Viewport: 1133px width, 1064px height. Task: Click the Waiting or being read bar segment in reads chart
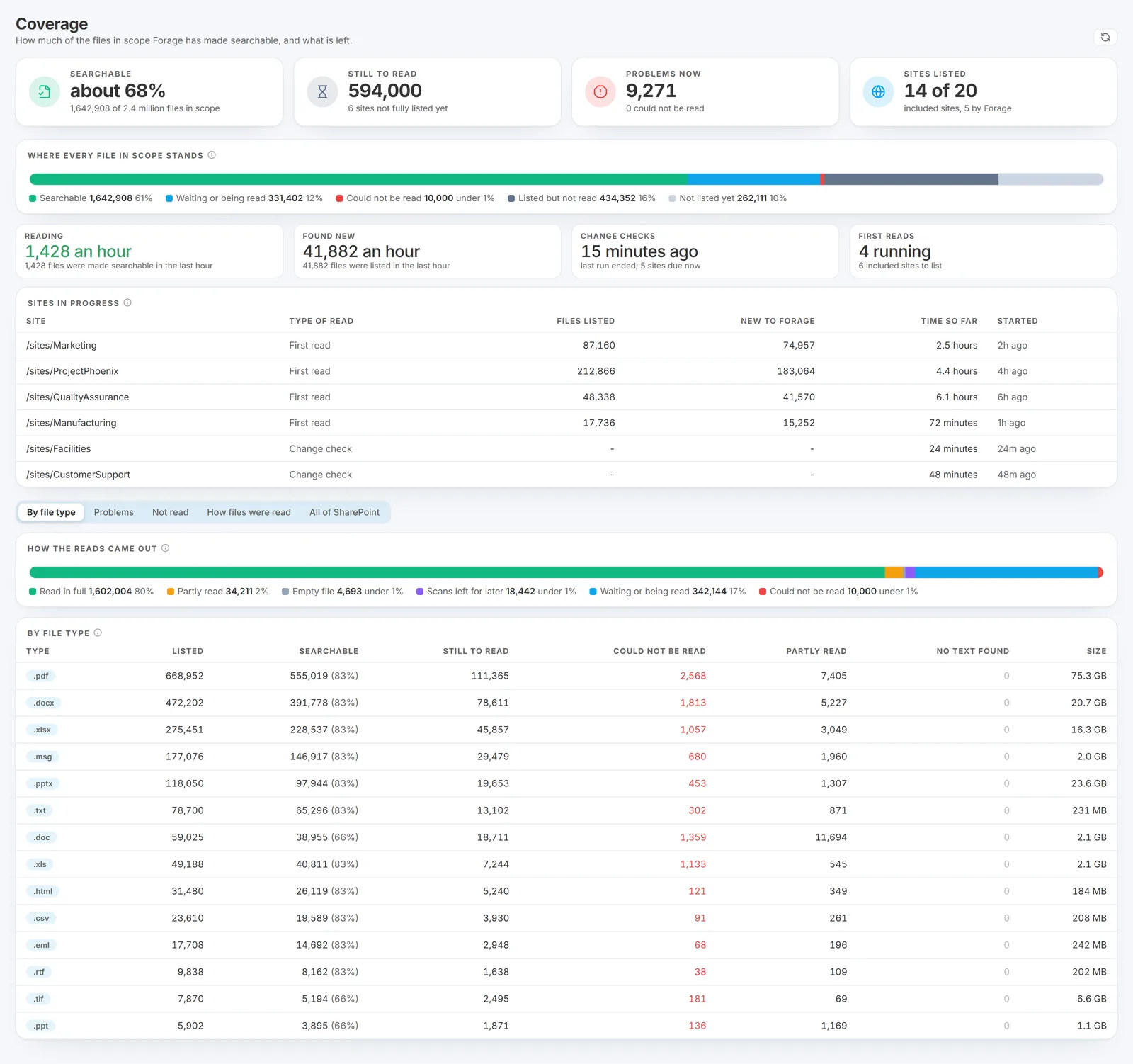click(1006, 572)
